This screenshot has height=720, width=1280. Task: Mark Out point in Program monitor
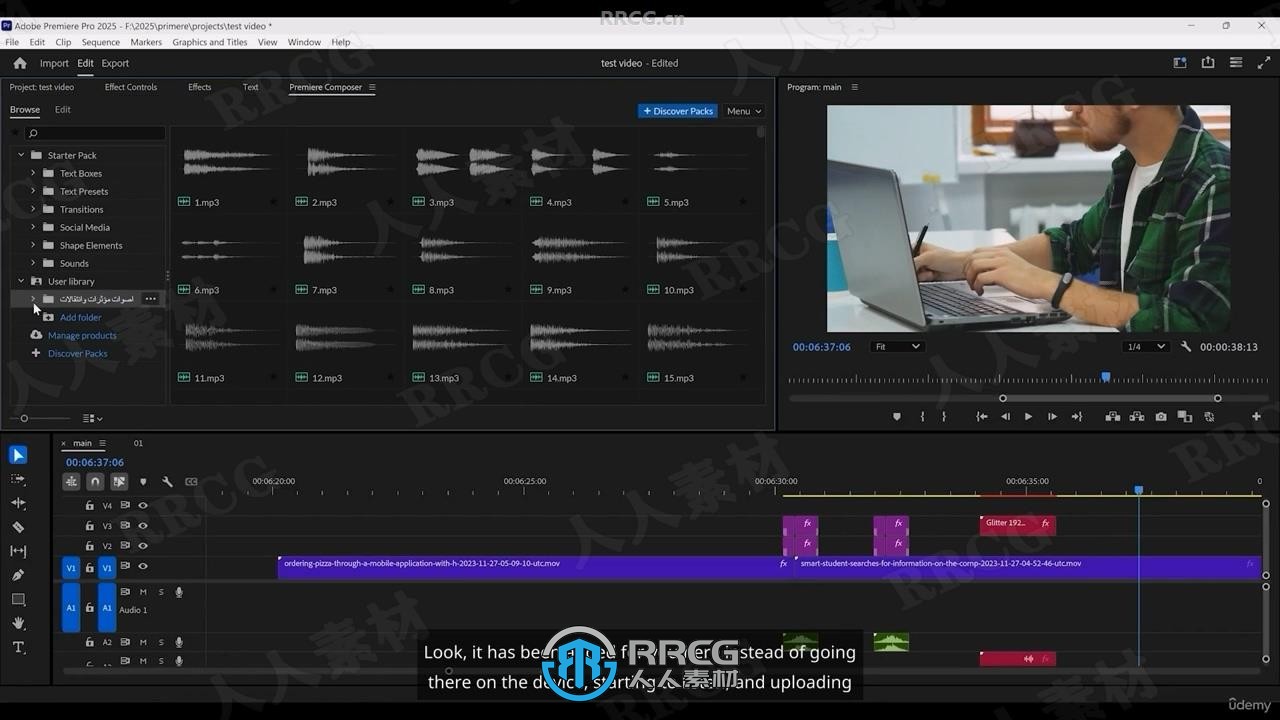click(x=944, y=417)
